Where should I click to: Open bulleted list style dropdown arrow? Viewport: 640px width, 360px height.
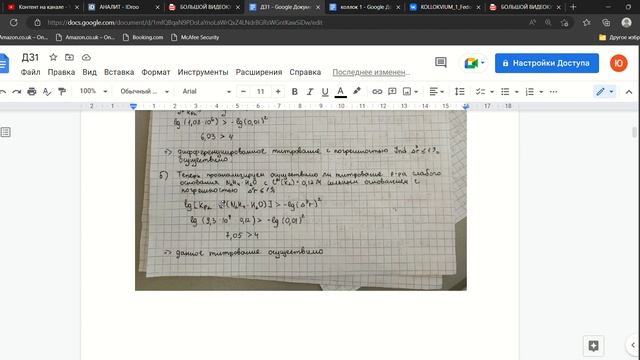tap(516, 92)
